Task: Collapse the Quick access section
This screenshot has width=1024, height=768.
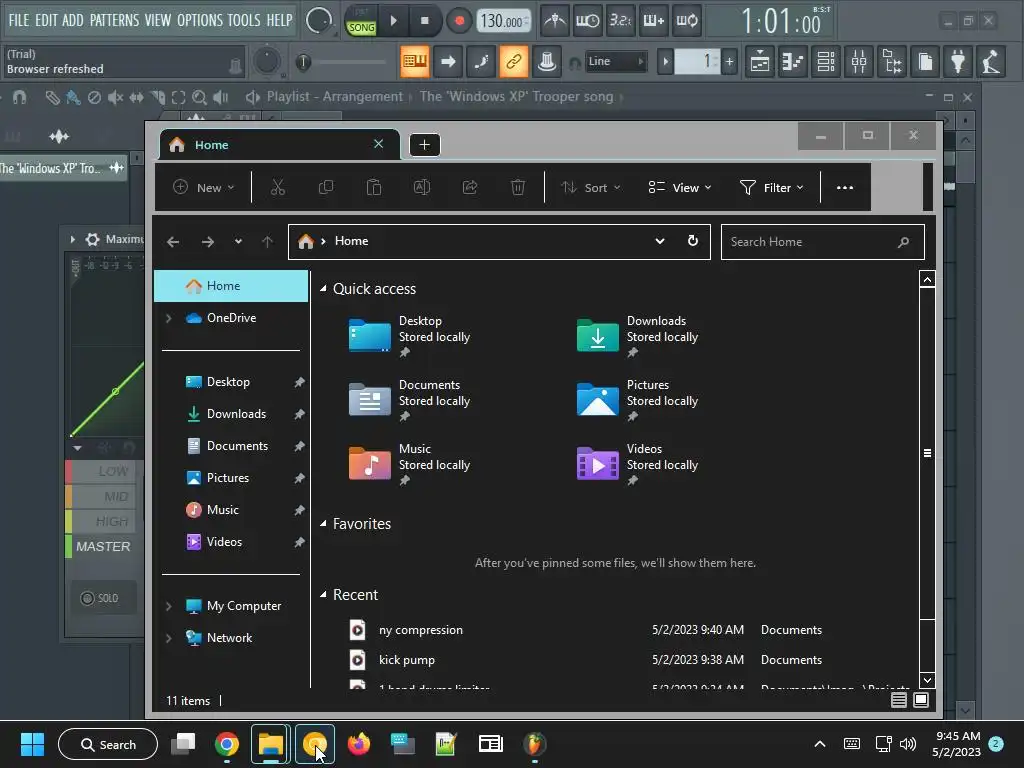Action: tap(323, 289)
